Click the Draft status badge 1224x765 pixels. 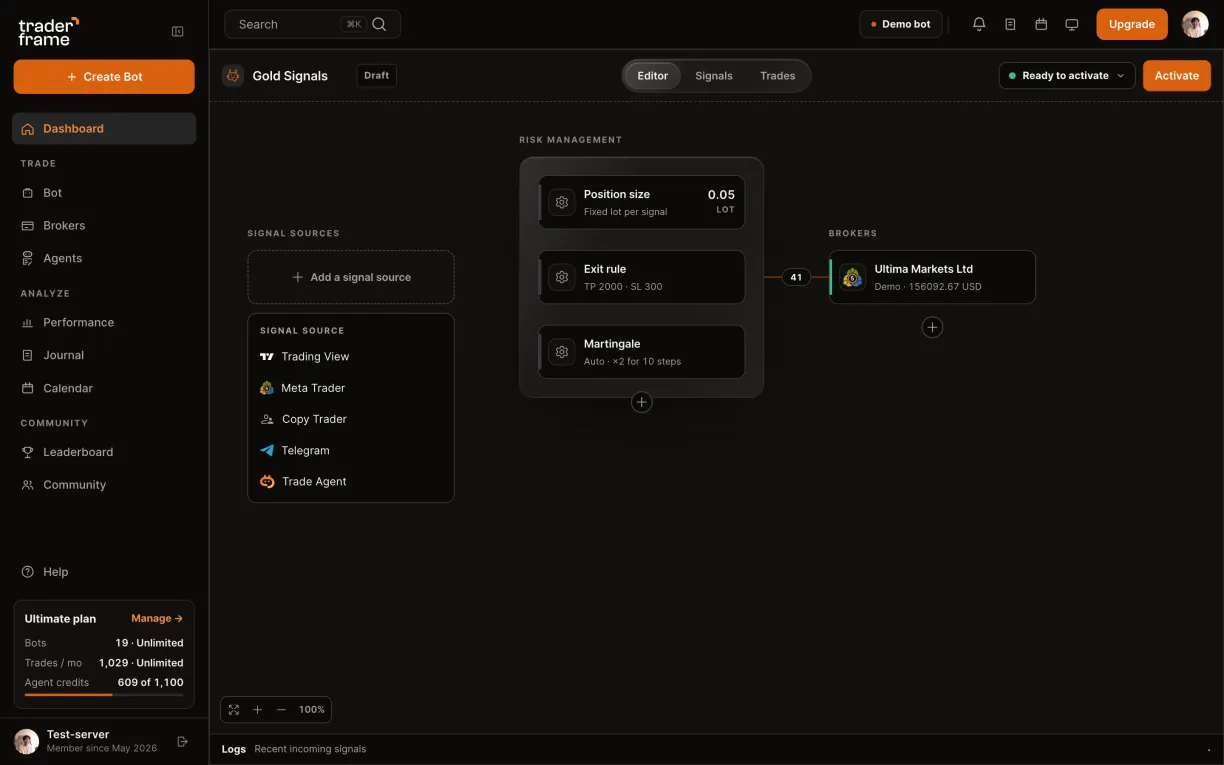(377, 75)
